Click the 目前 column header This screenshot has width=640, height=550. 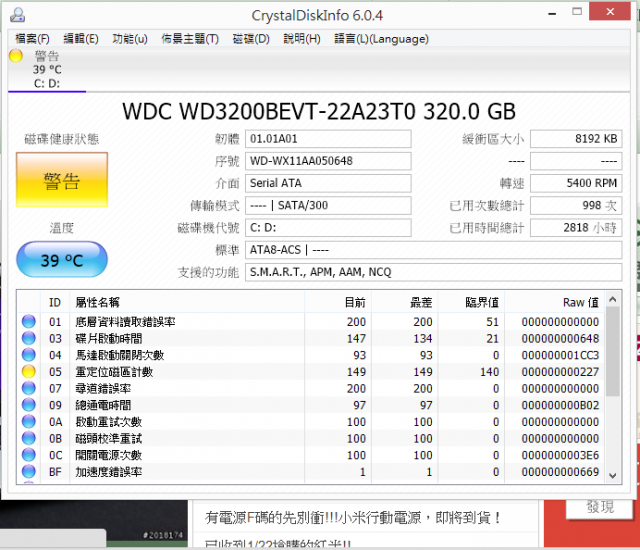[x=338, y=302]
